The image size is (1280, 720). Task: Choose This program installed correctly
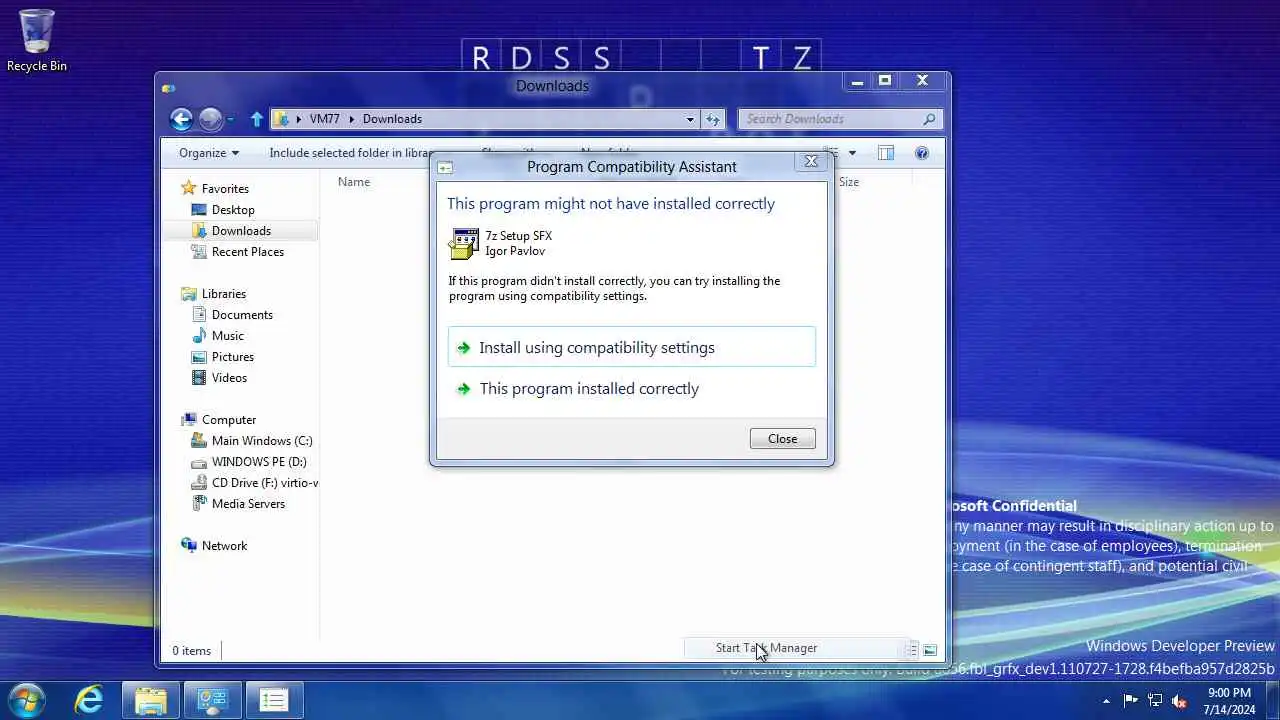point(632,388)
